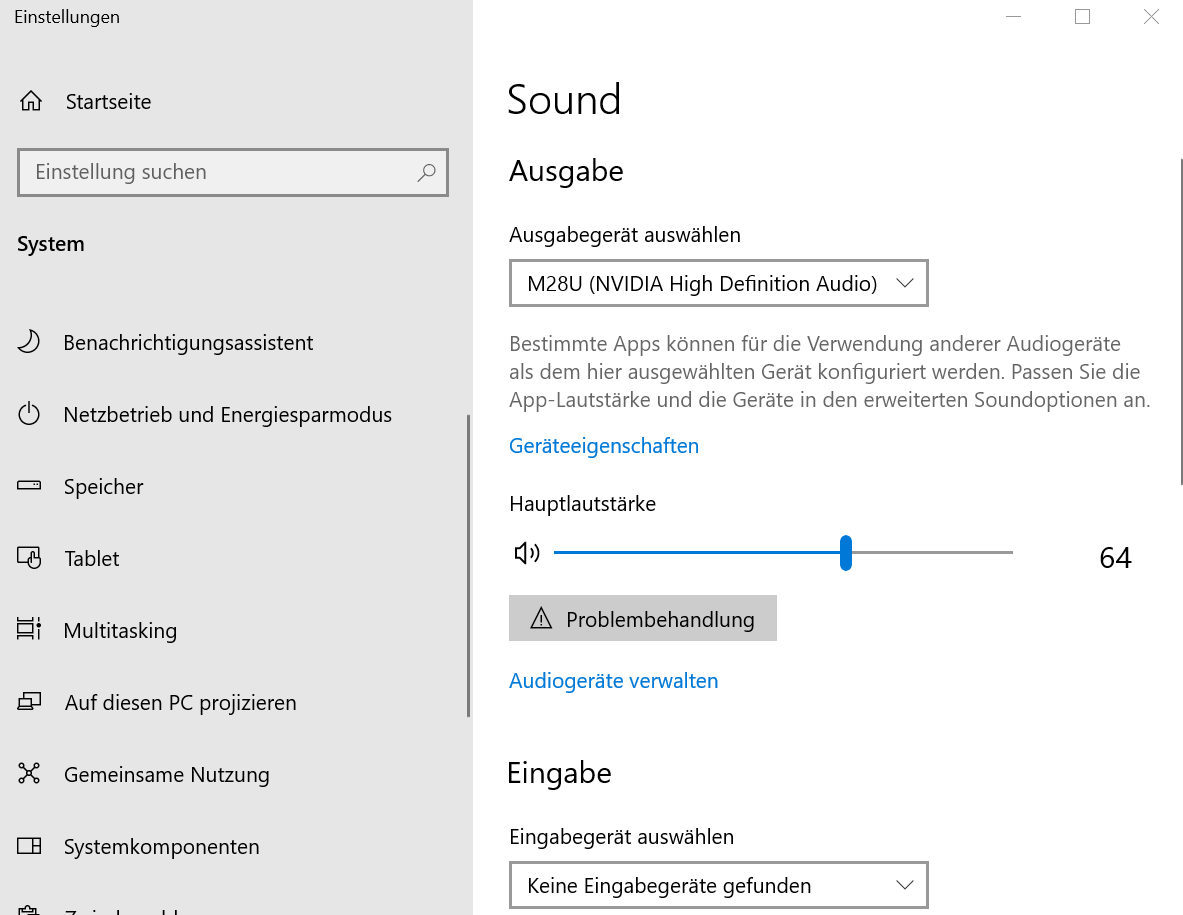
Task: Open the Eingabegerät auswählen dropdown
Action: point(718,886)
